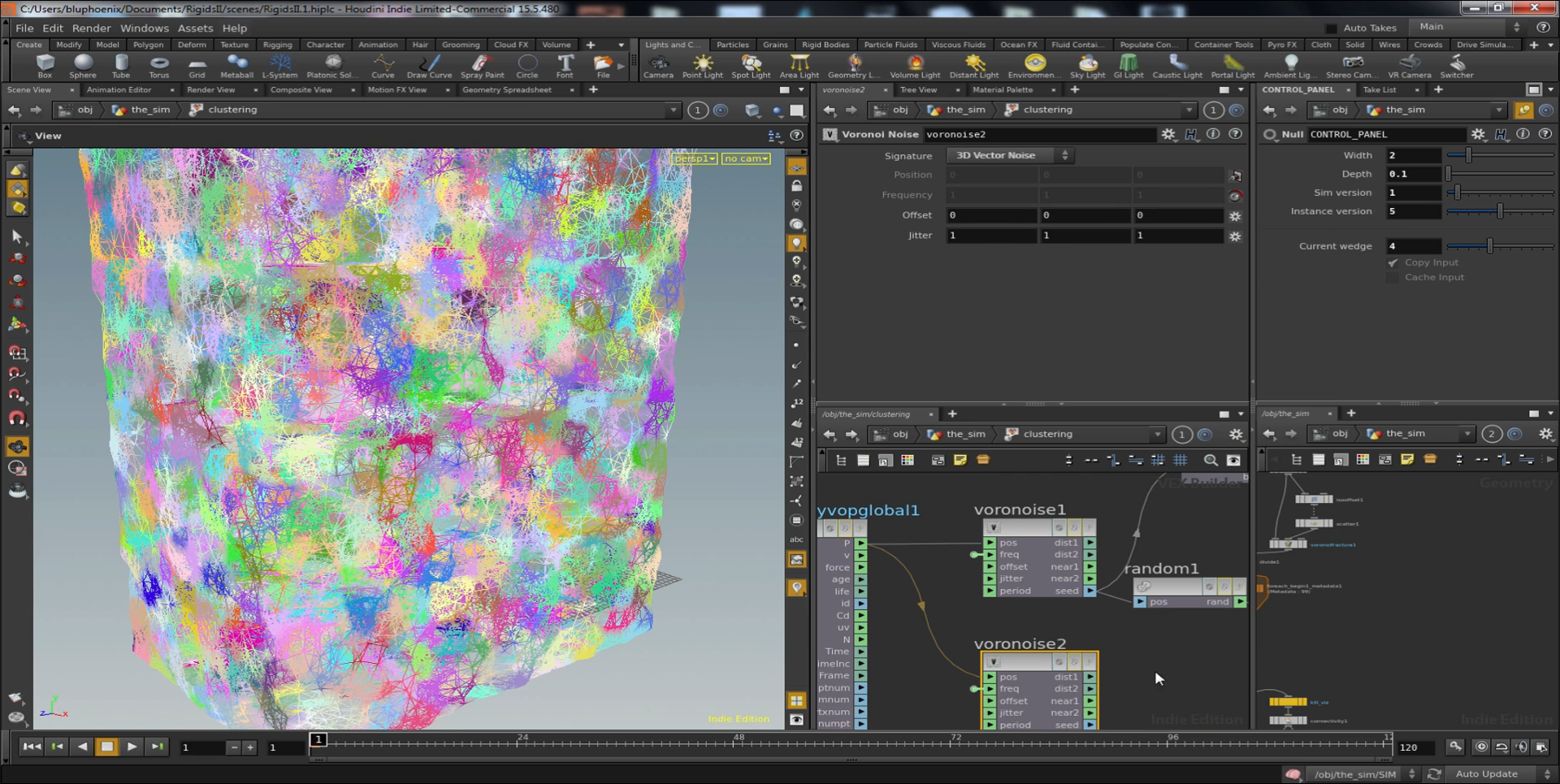
Task: Toggle the real time playback button
Action: click(1481, 747)
